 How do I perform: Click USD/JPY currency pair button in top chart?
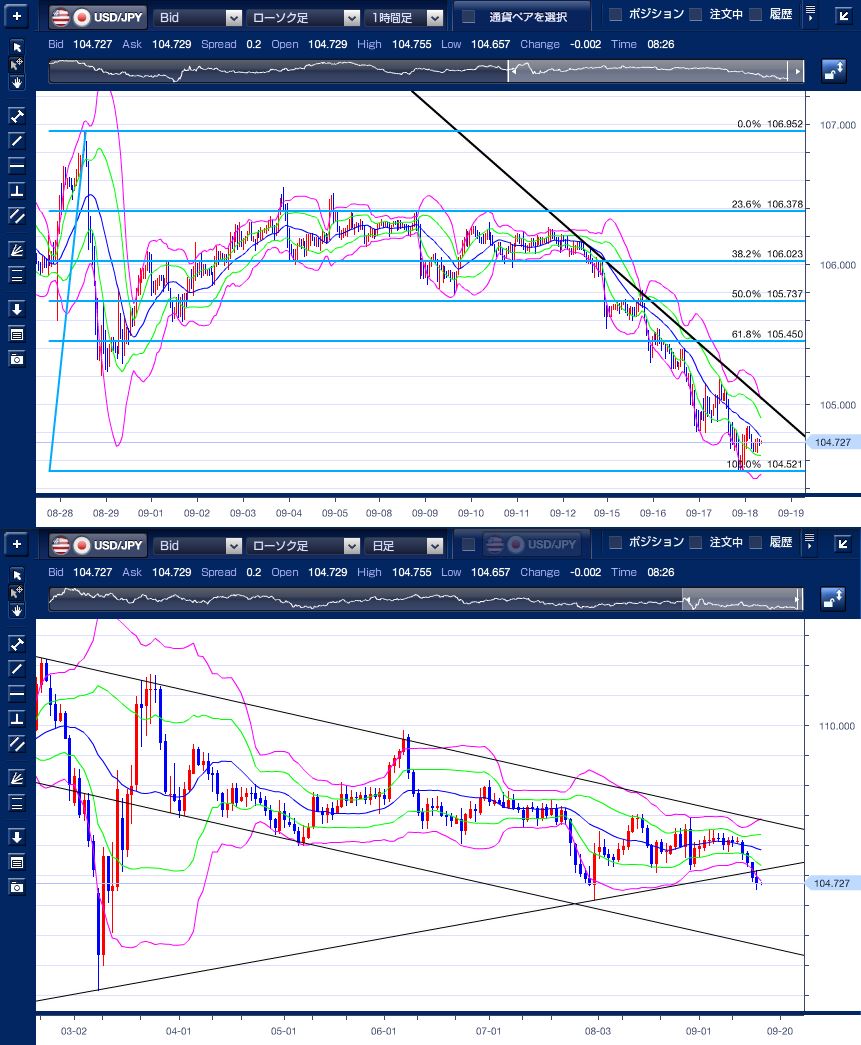click(x=97, y=17)
